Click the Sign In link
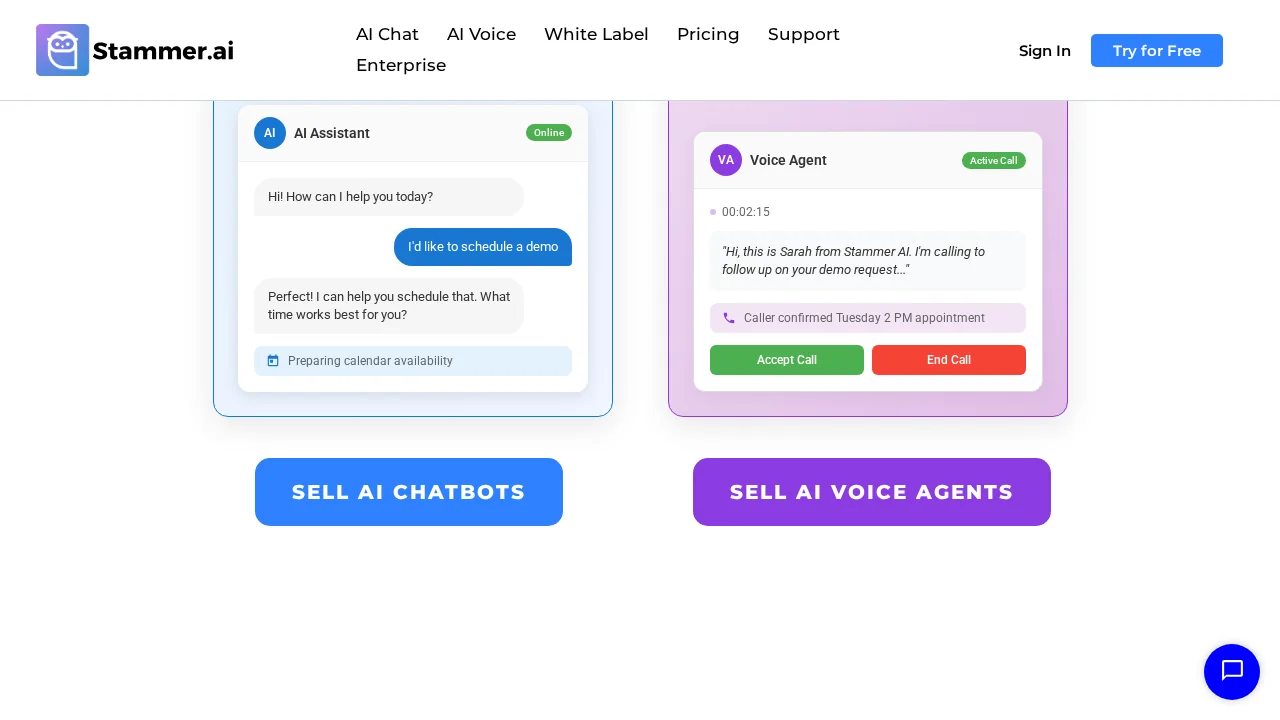This screenshot has width=1280, height=720. pos(1044,51)
